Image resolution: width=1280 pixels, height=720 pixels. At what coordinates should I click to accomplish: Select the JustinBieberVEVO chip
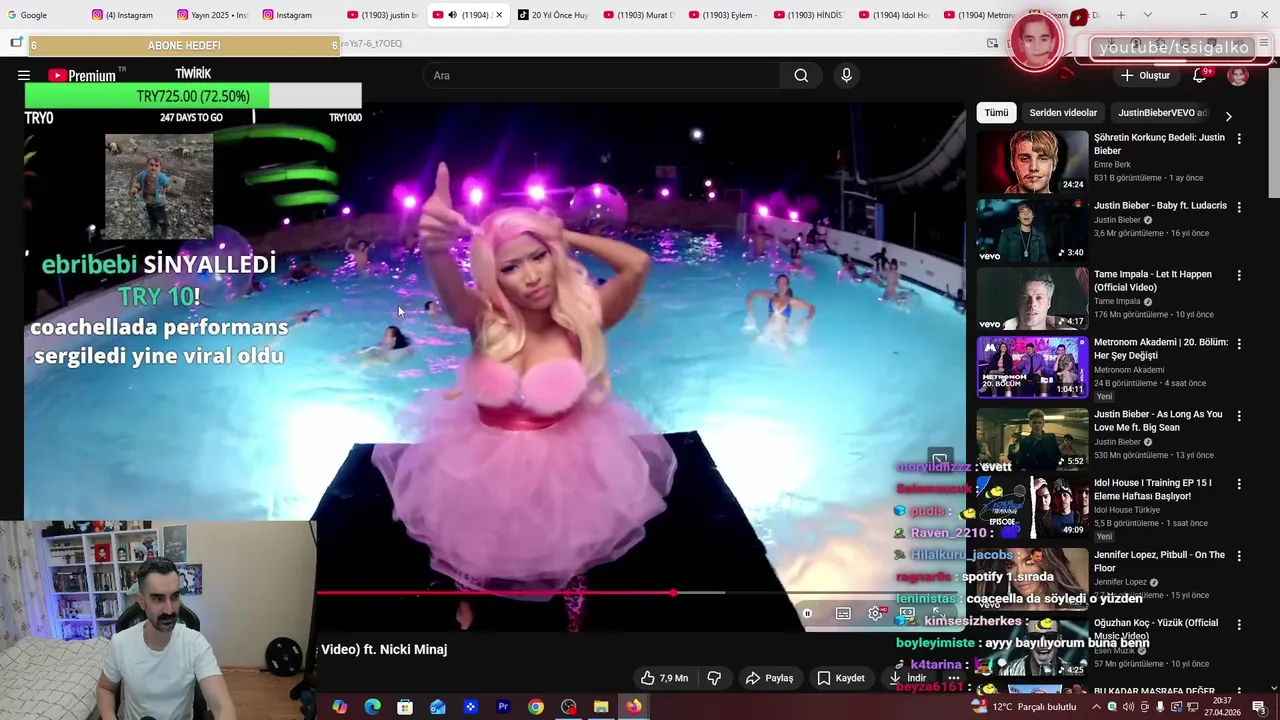1162,113
